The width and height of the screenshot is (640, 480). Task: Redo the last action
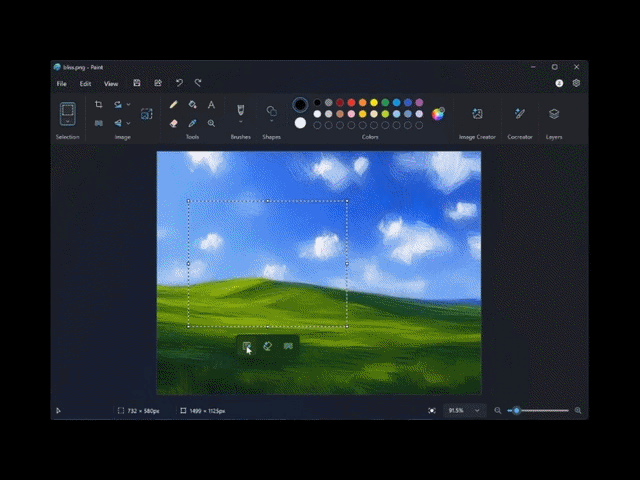(x=198, y=83)
